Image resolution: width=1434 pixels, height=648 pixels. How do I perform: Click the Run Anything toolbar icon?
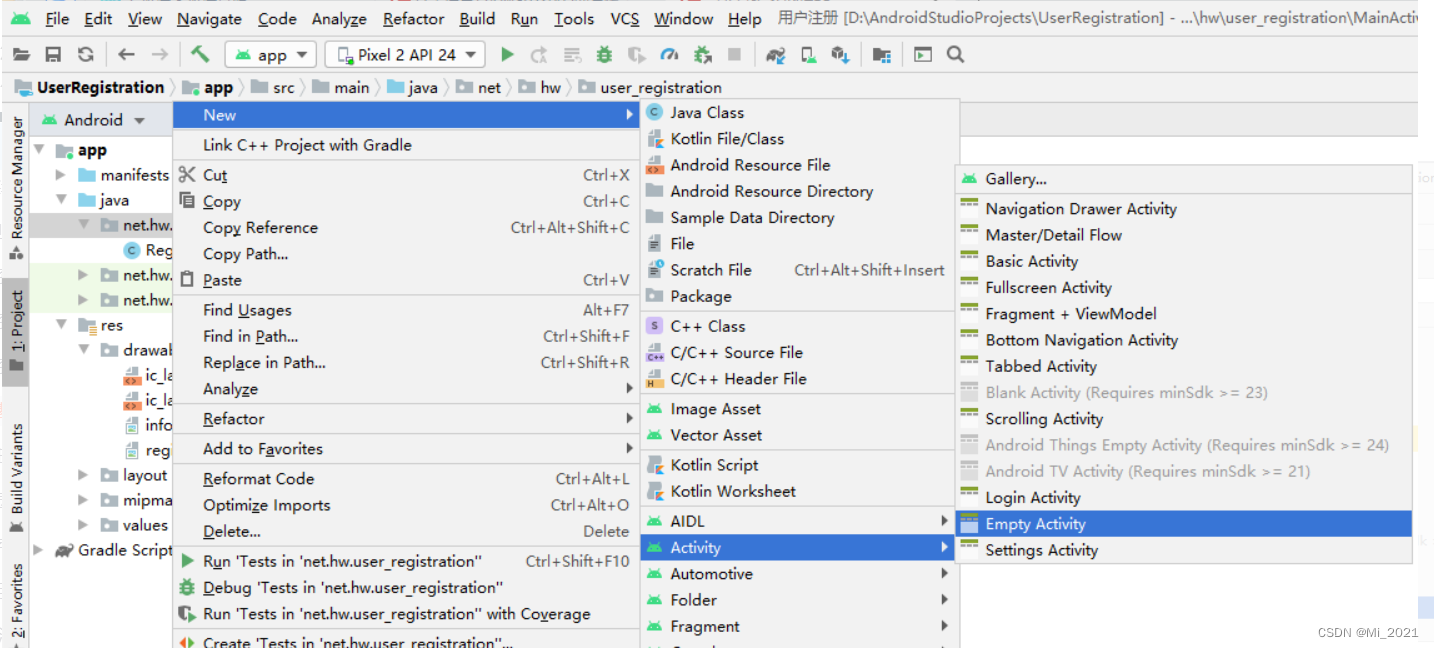point(922,55)
